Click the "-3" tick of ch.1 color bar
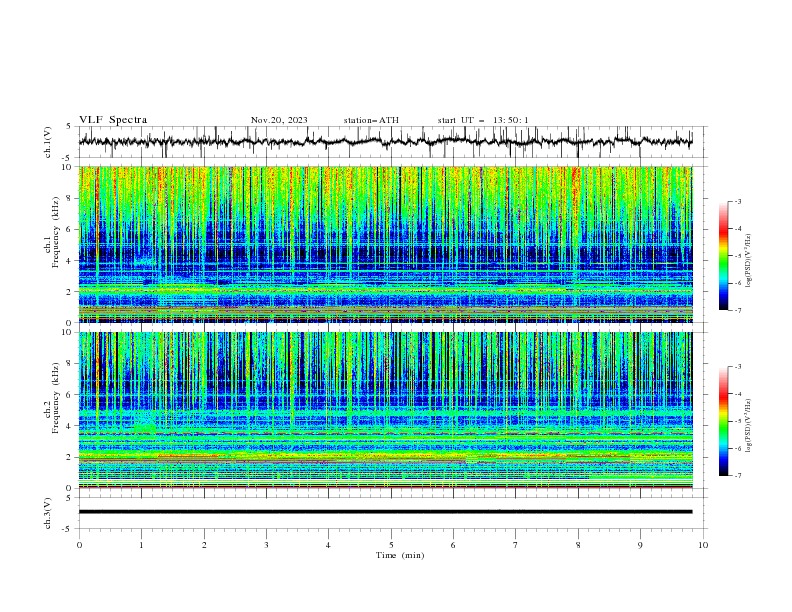Viewport: 792px width, 612px height. (738, 201)
